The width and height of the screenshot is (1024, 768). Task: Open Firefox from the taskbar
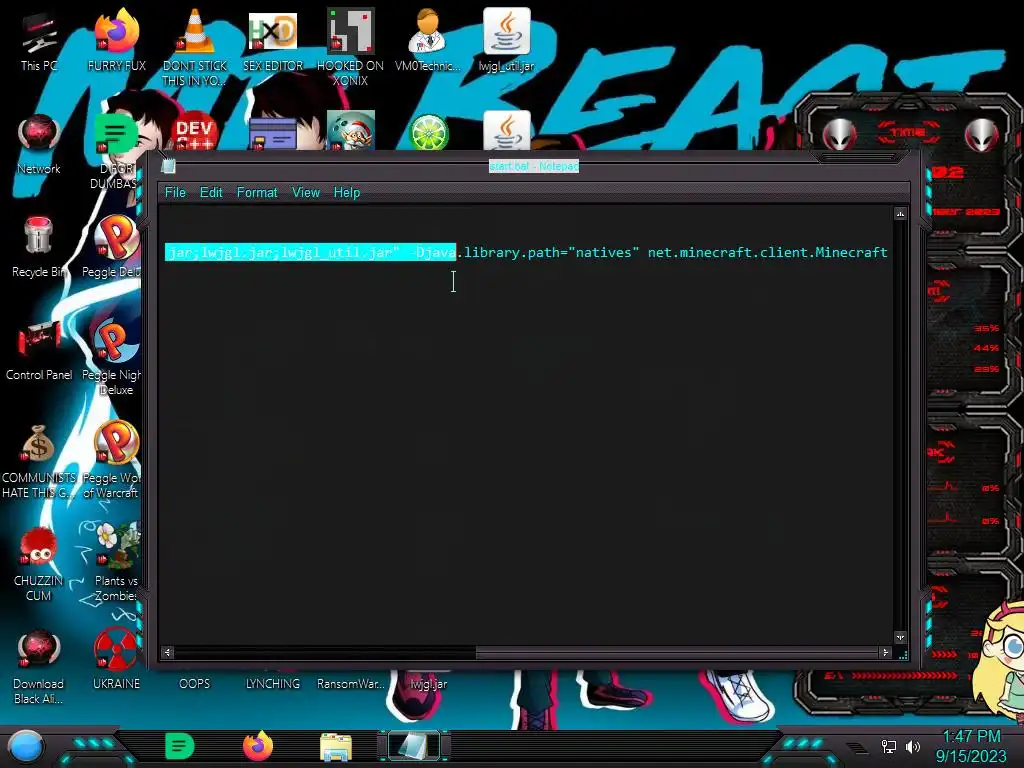257,746
